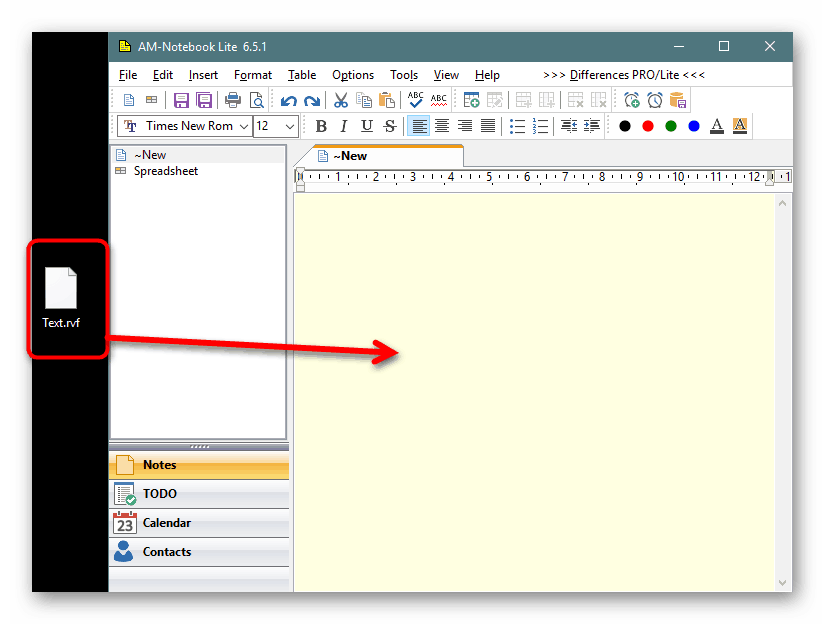Click the disabled insert table row icon
This screenshot has height=624, width=825.
click(524, 100)
